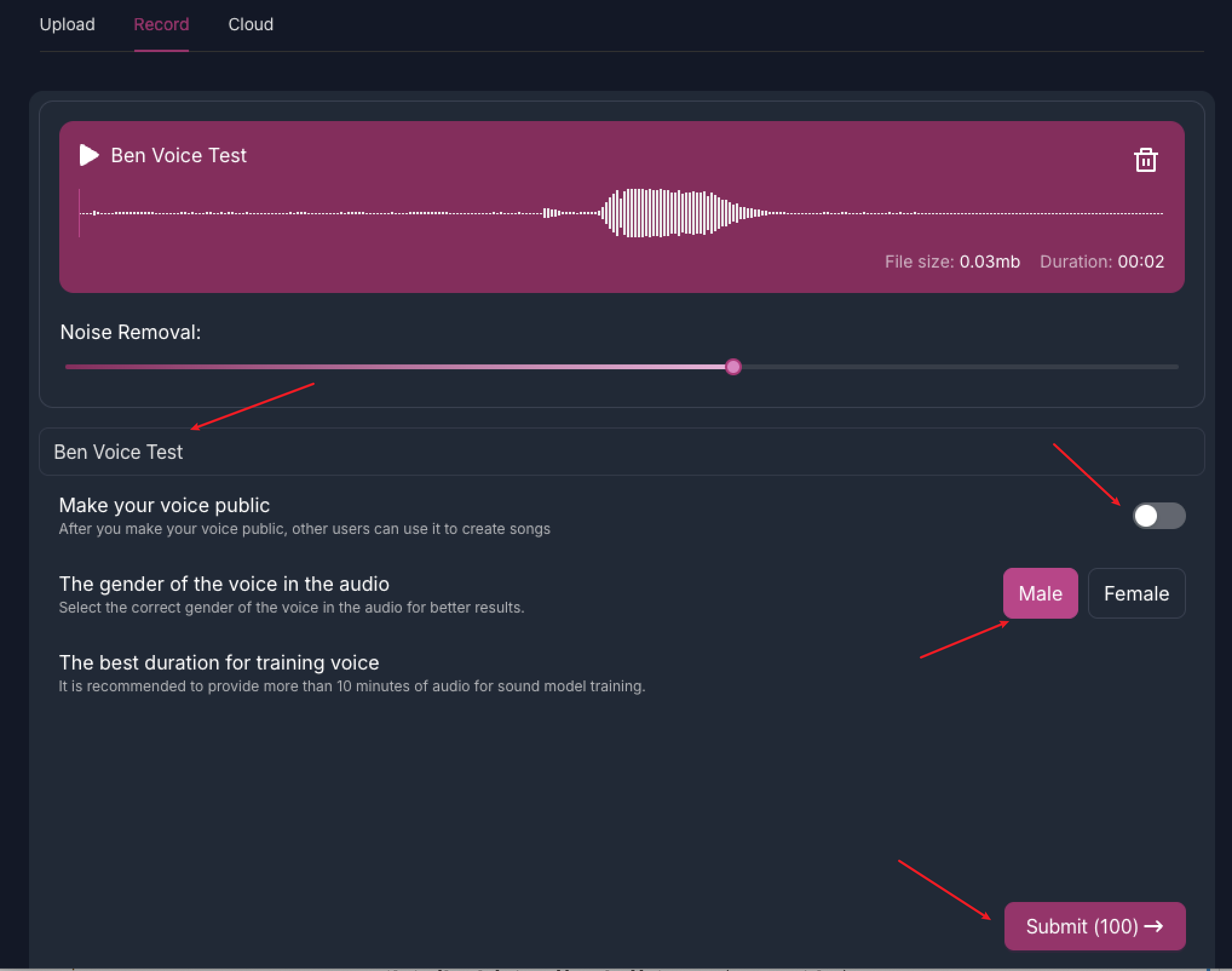
Task: Click the Noise Removal label
Action: click(x=131, y=332)
